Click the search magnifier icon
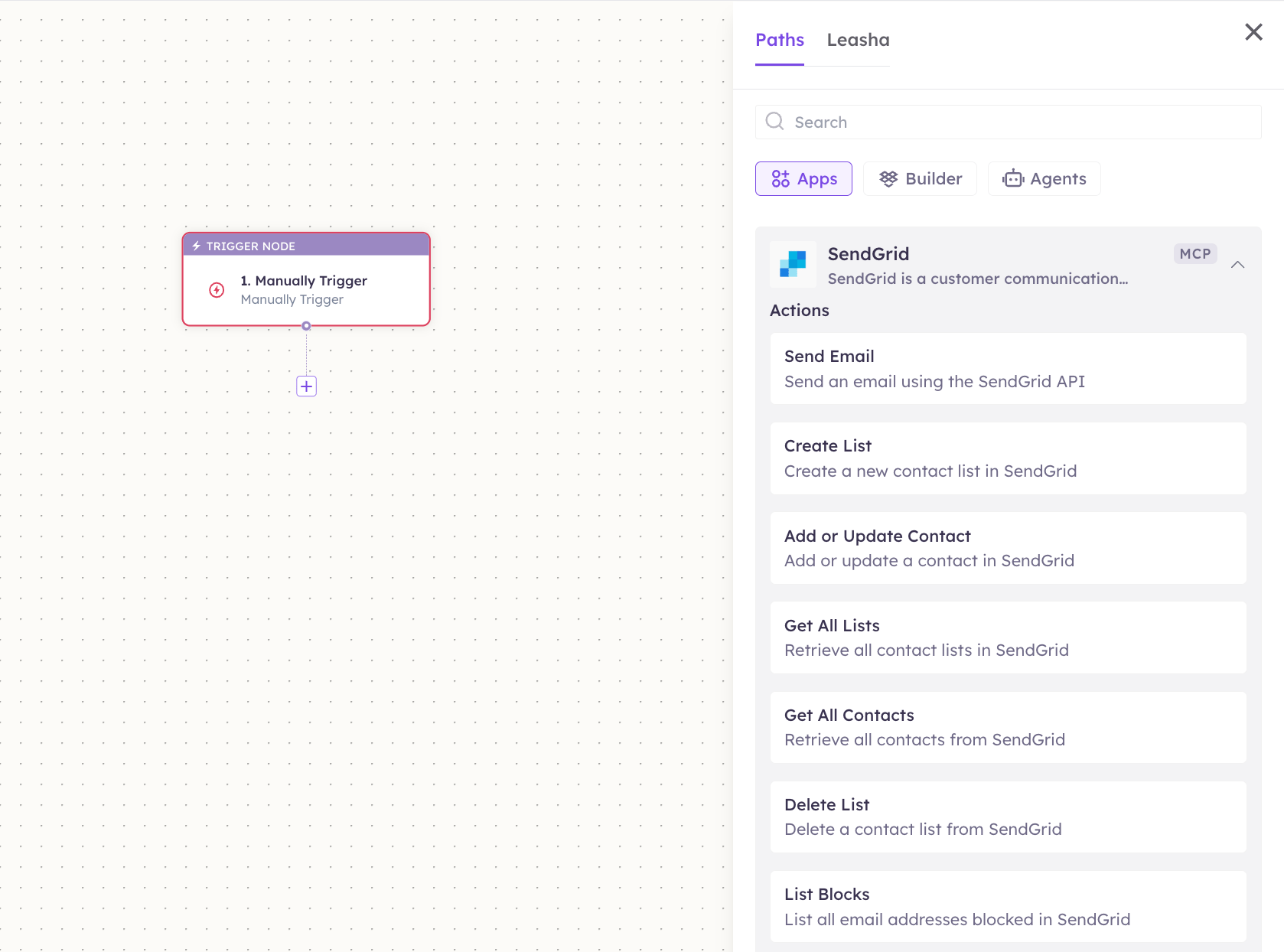Viewport: 1284px width, 952px height. (774, 122)
